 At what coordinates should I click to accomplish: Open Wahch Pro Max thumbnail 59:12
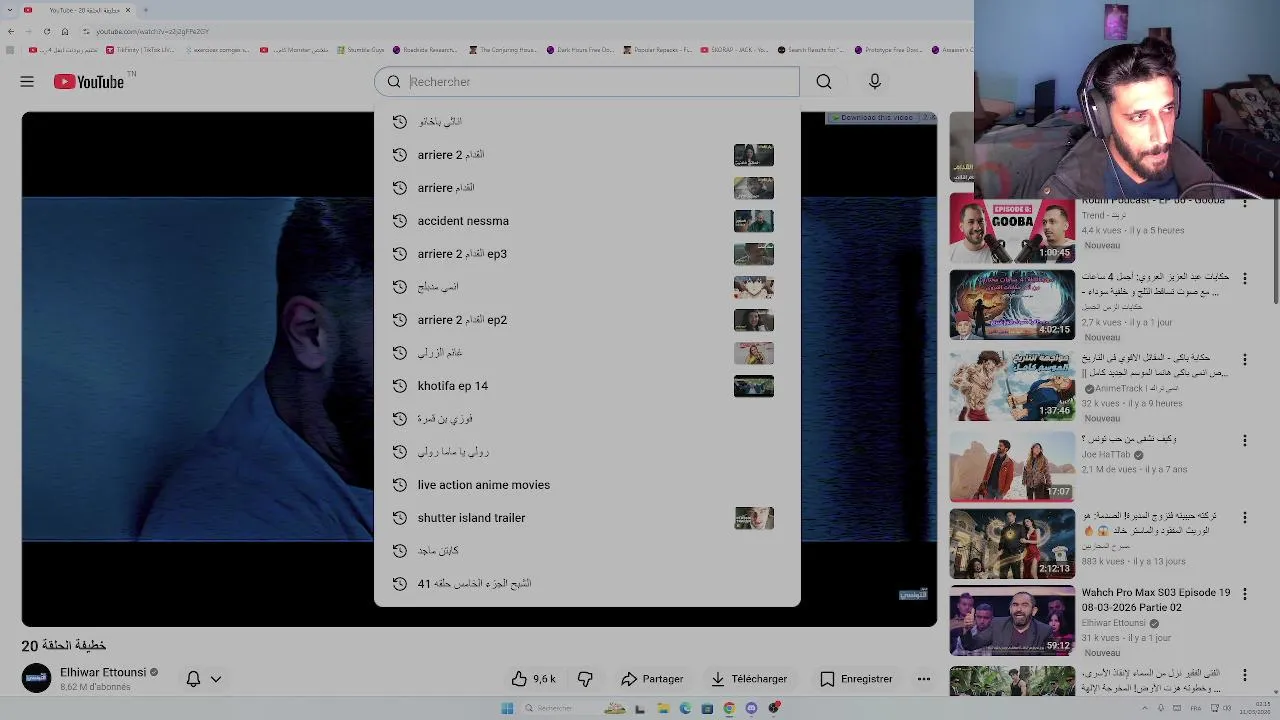point(1012,620)
